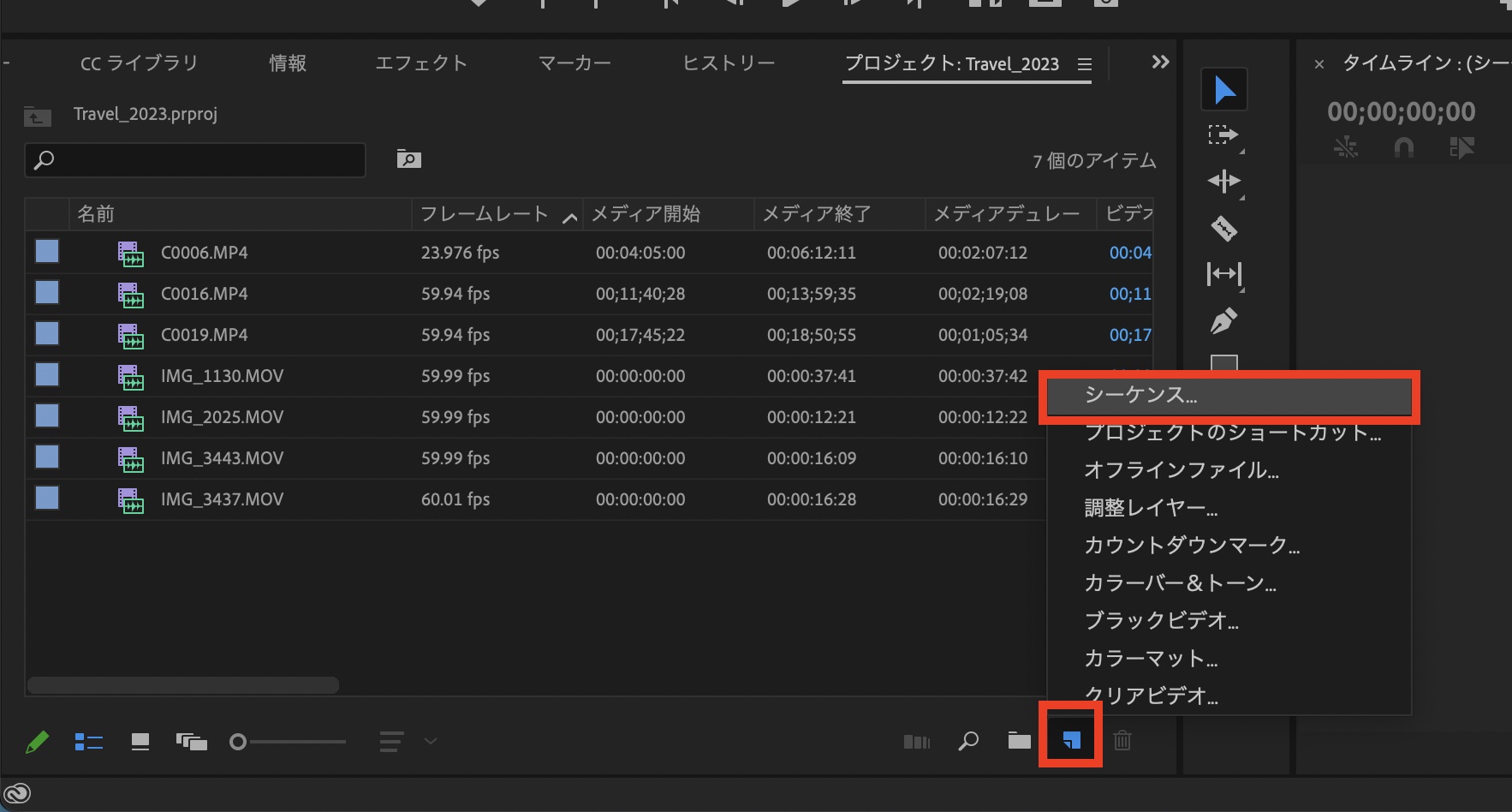This screenshot has height=812, width=1512.
Task: Choose カラーマット... menu item
Action: [x=1229, y=659]
